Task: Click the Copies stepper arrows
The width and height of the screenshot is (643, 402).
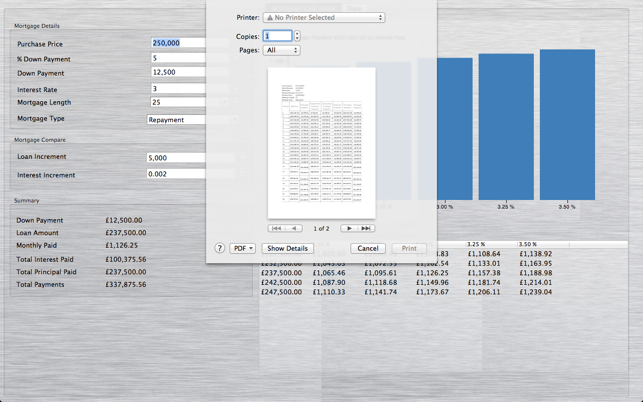Action: [x=297, y=36]
